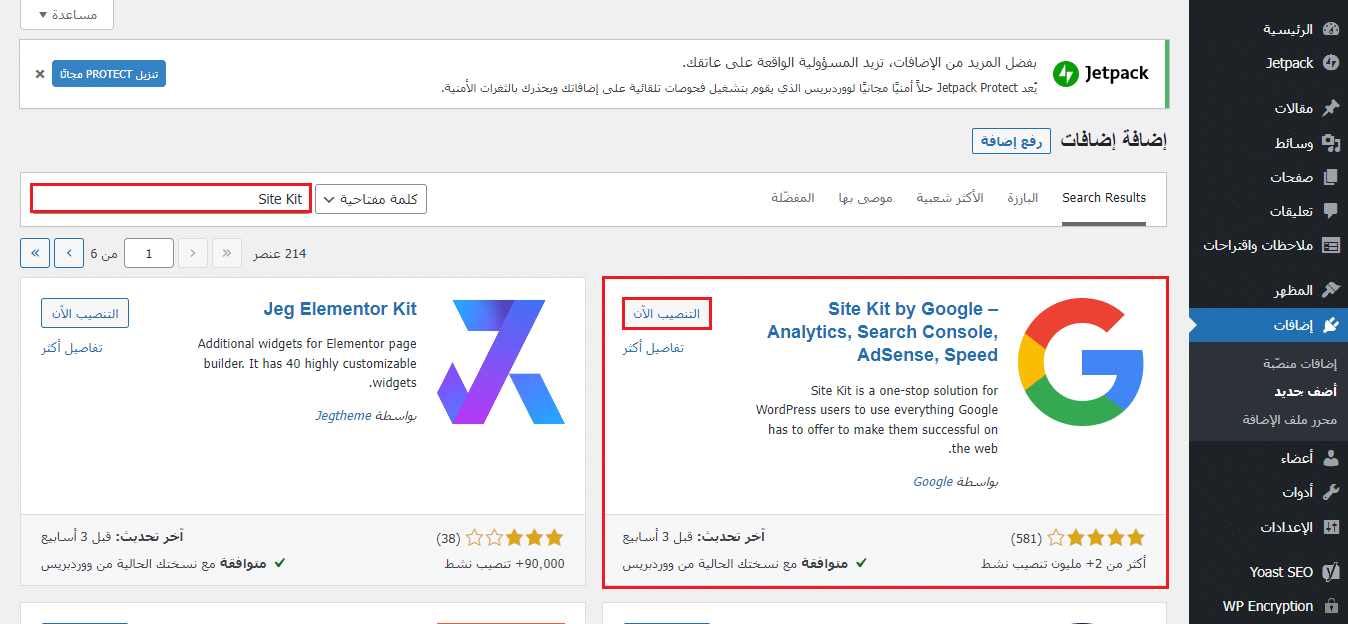
Task: Click the Google logo plugin thumbnail
Action: (x=1080, y=361)
